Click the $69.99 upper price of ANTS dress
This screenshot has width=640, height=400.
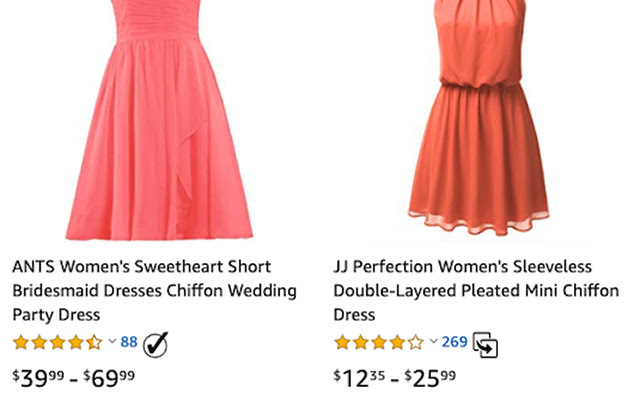coord(109,378)
